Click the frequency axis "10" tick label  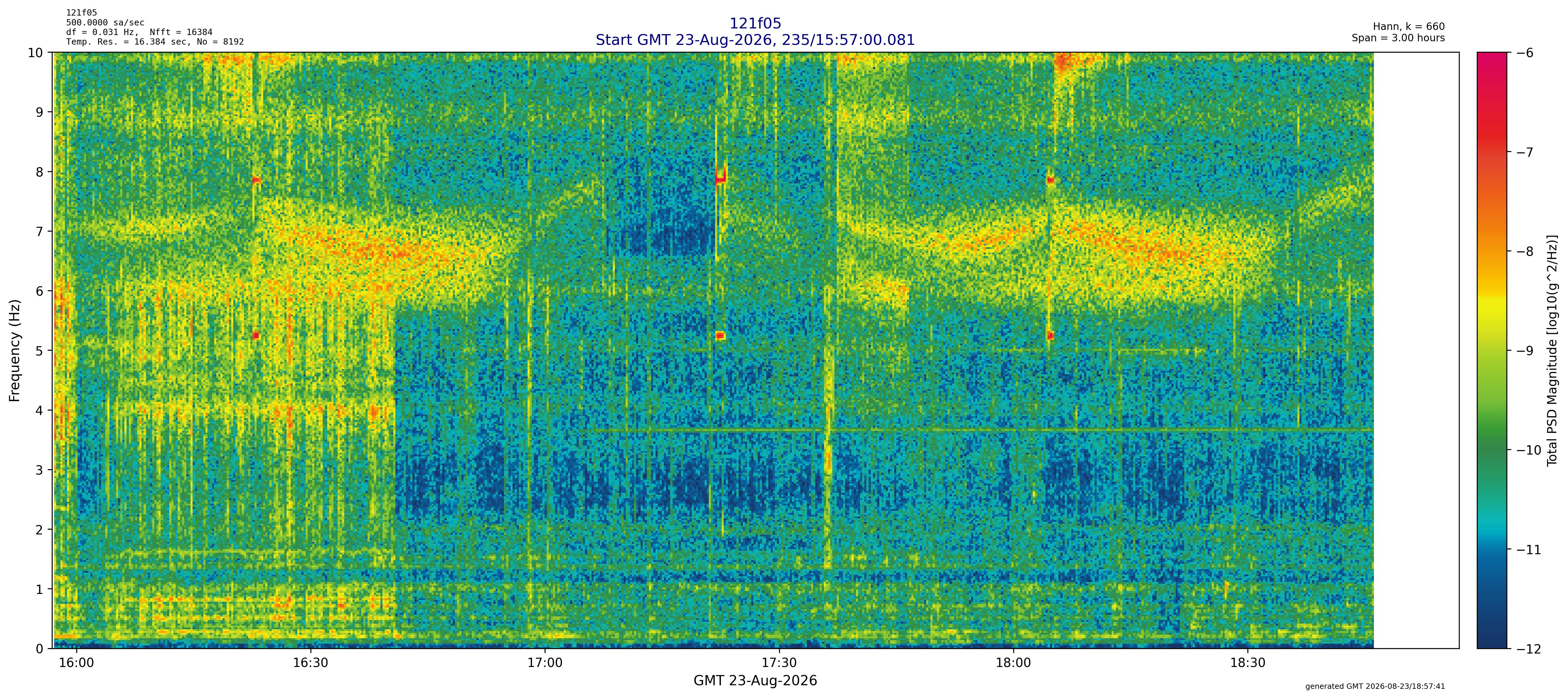(35, 53)
